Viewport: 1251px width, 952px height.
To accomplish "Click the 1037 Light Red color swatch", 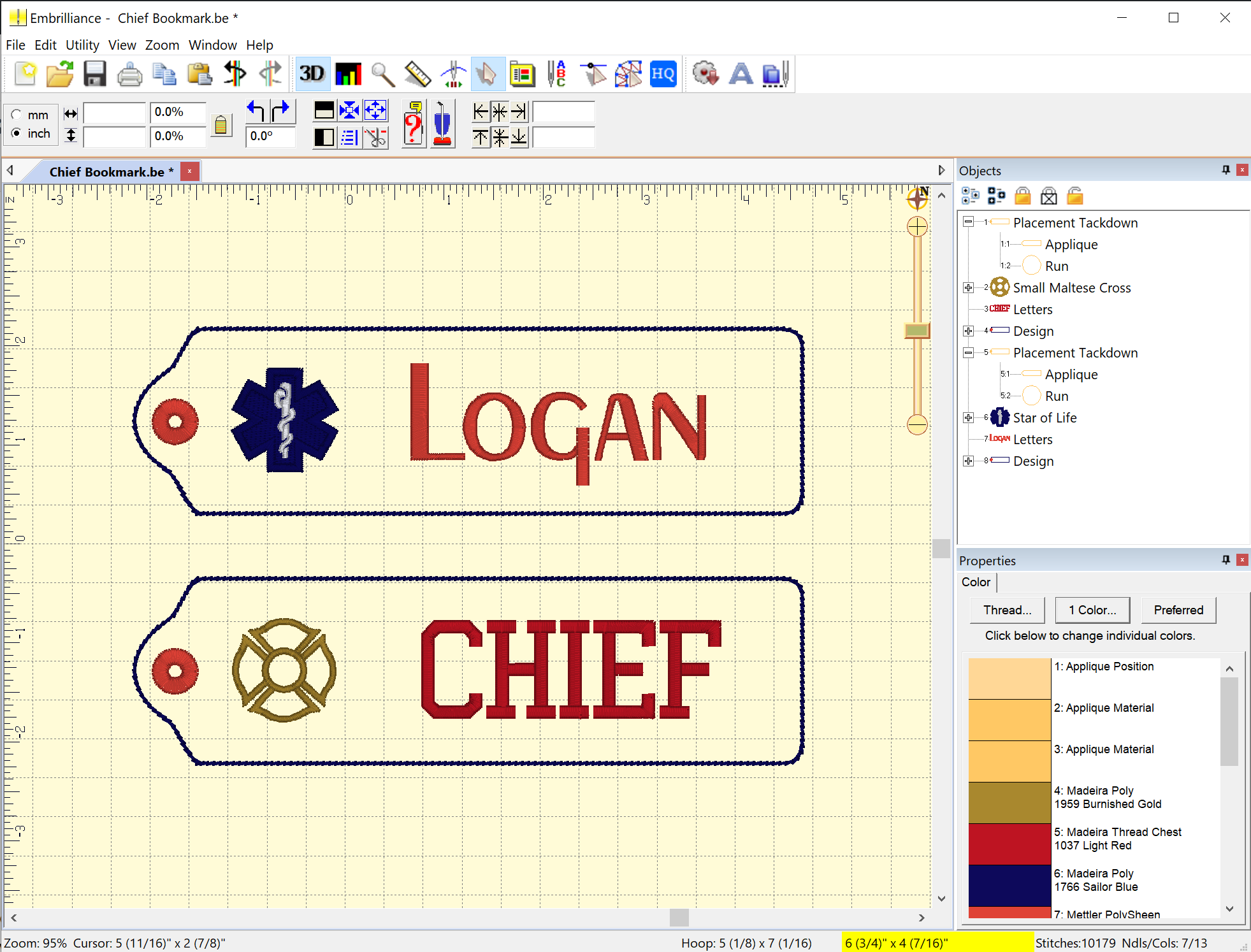I will (1009, 844).
